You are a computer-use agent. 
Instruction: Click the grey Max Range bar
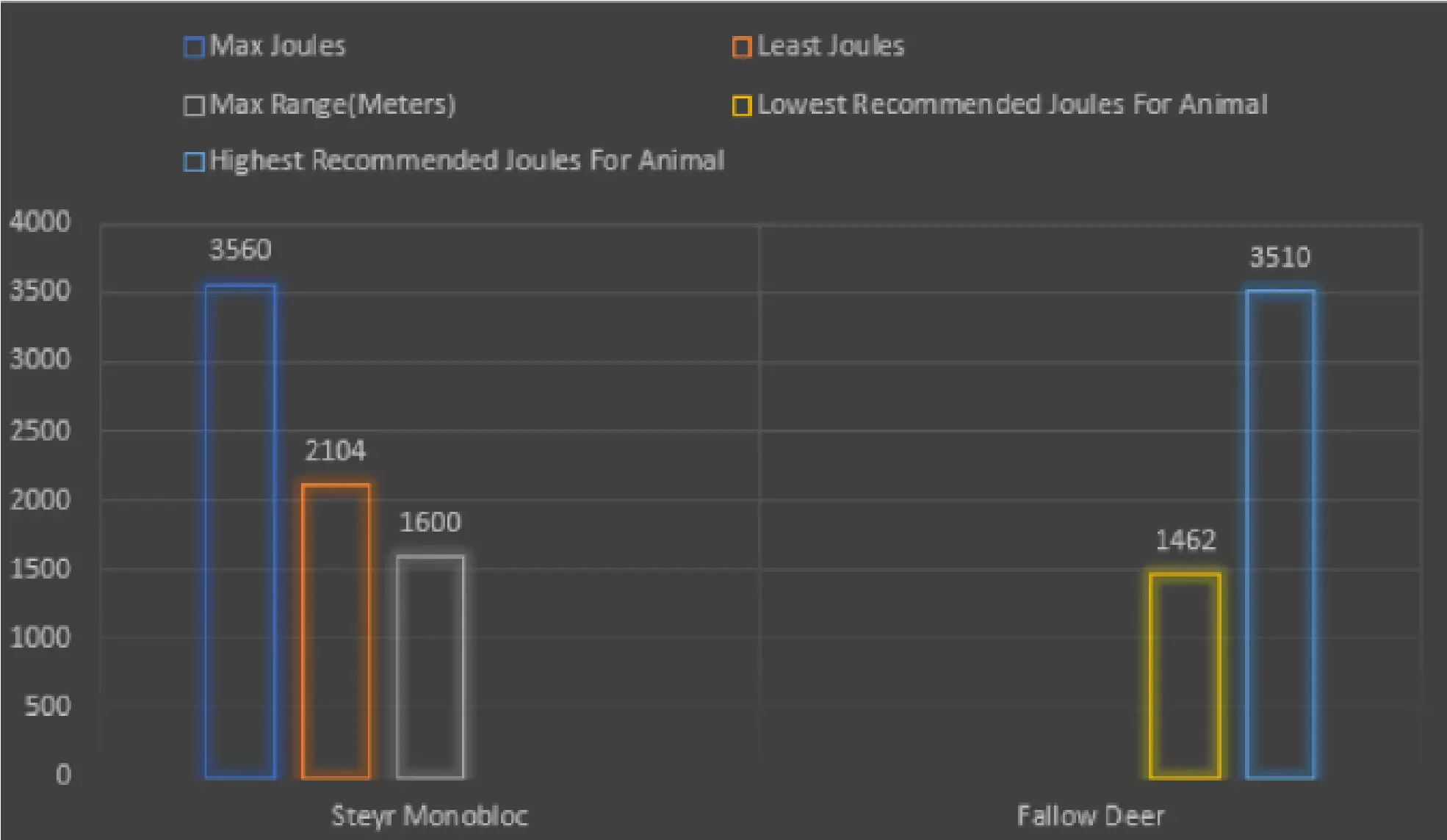point(430,666)
